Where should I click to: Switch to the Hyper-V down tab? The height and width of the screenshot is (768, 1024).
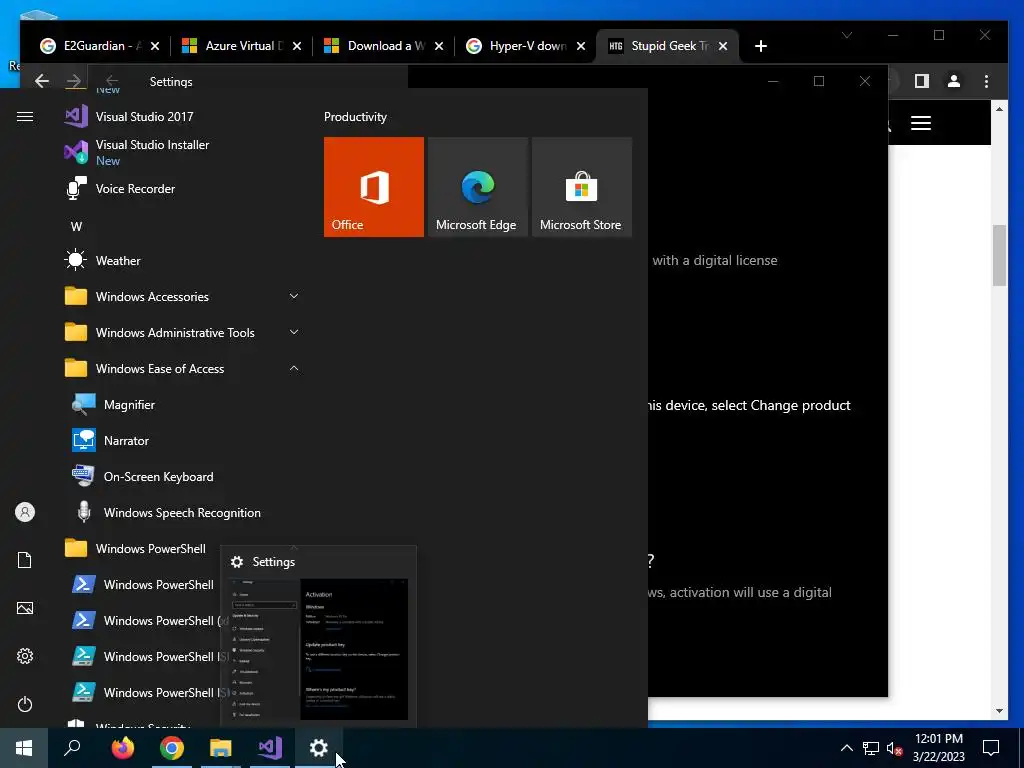(x=526, y=46)
